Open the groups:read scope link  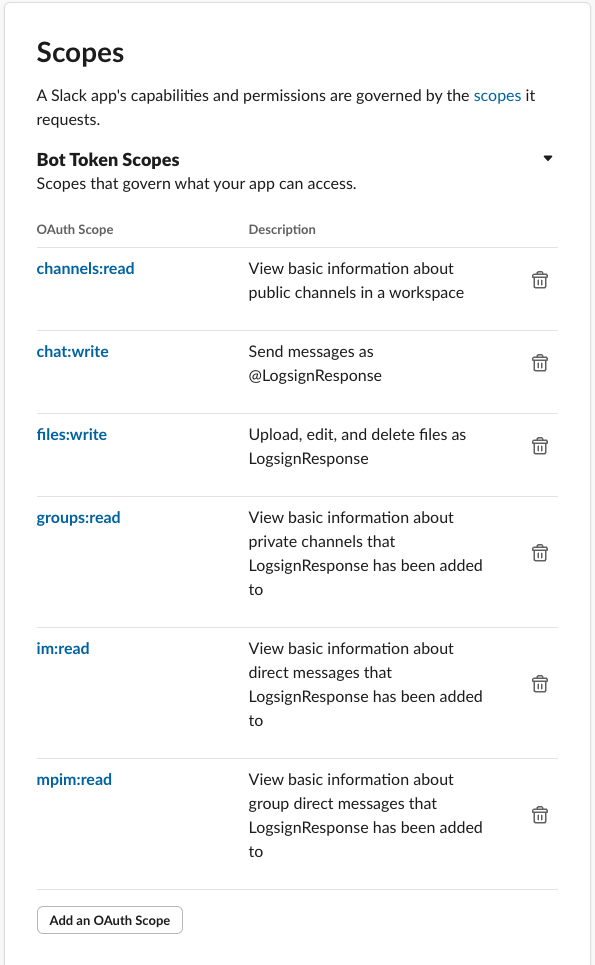tap(78, 518)
